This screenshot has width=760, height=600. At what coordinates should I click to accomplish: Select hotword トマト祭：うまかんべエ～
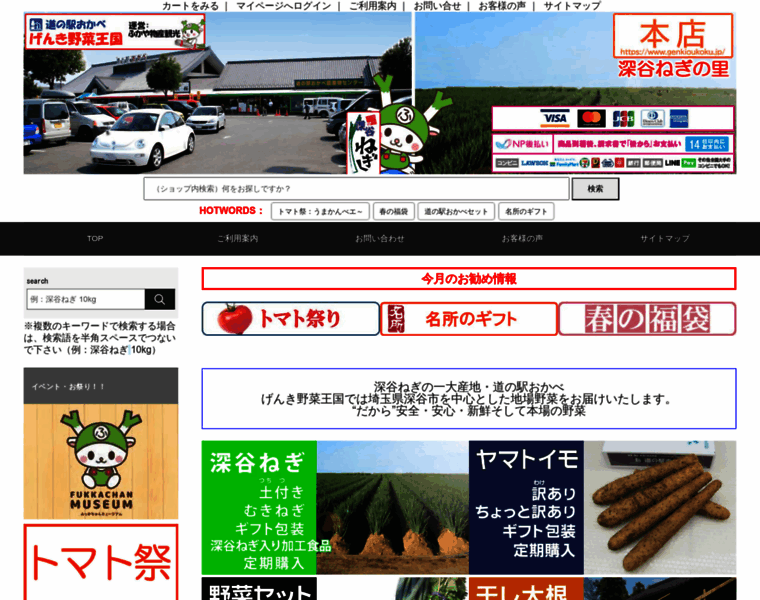[x=320, y=211]
